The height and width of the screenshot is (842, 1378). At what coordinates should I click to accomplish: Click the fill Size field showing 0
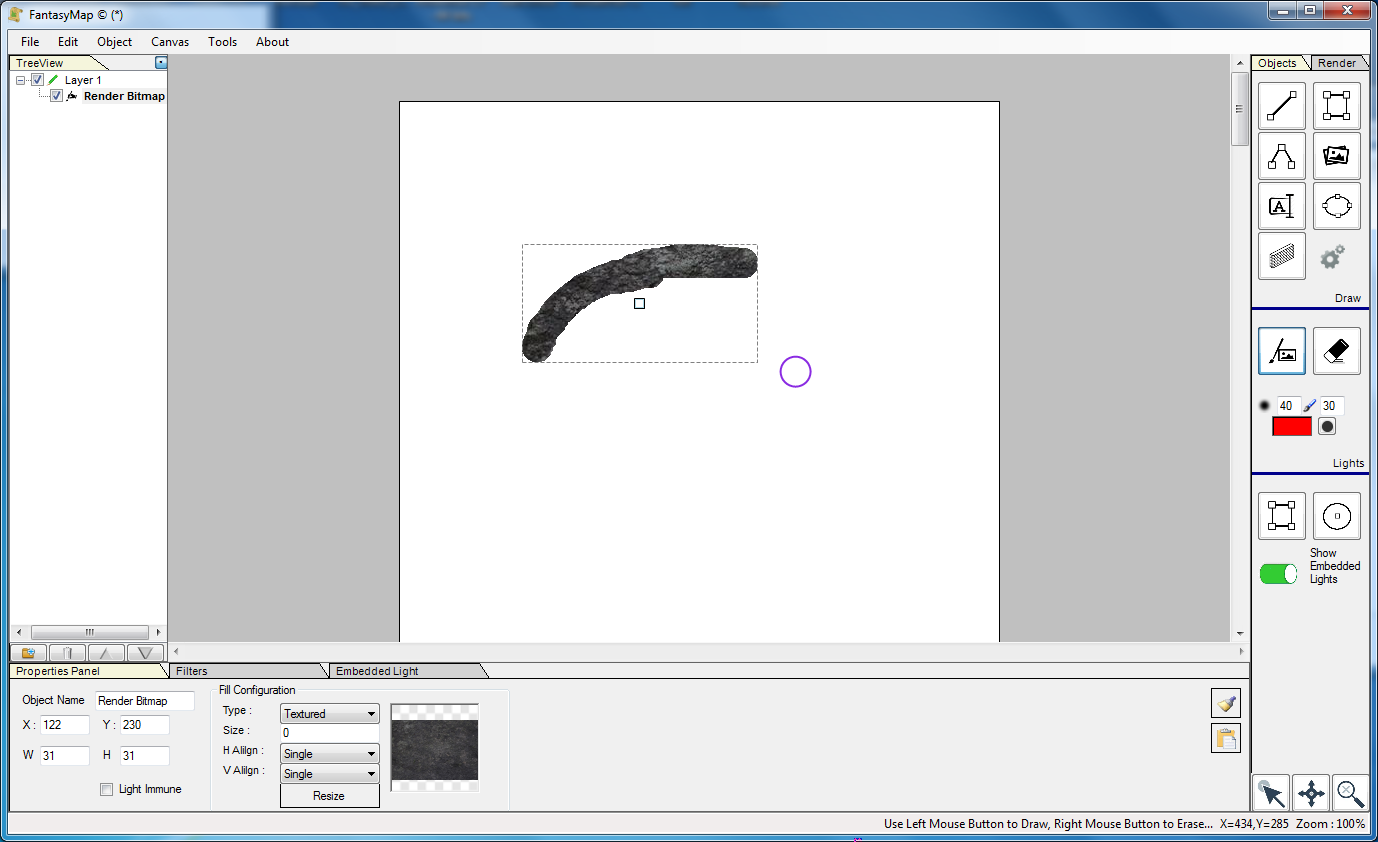330,733
